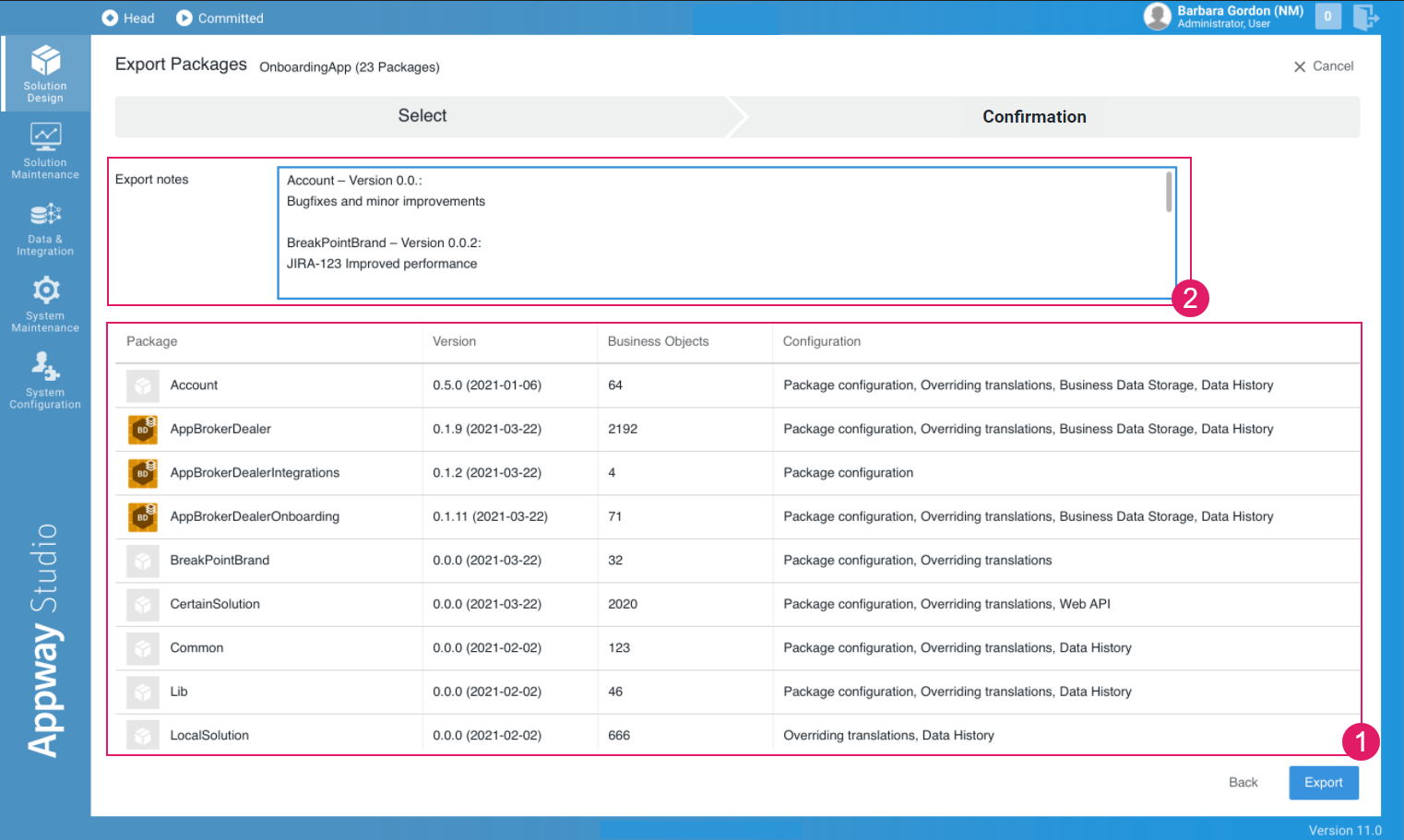1404x840 pixels.
Task: Click the Common package icon
Action: 143,648
